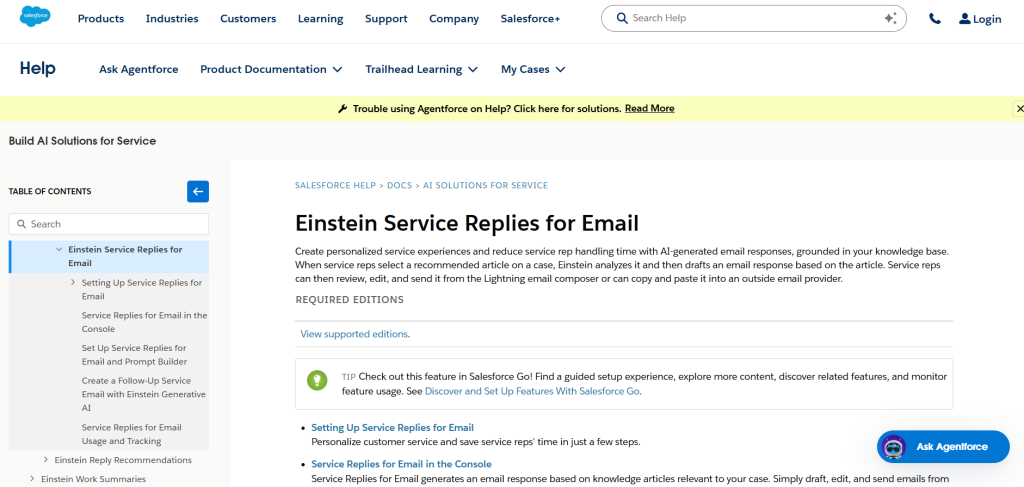The height and width of the screenshot is (487, 1024).
Task: Expand Setting Up Service Replies tree item
Action: (x=73, y=282)
